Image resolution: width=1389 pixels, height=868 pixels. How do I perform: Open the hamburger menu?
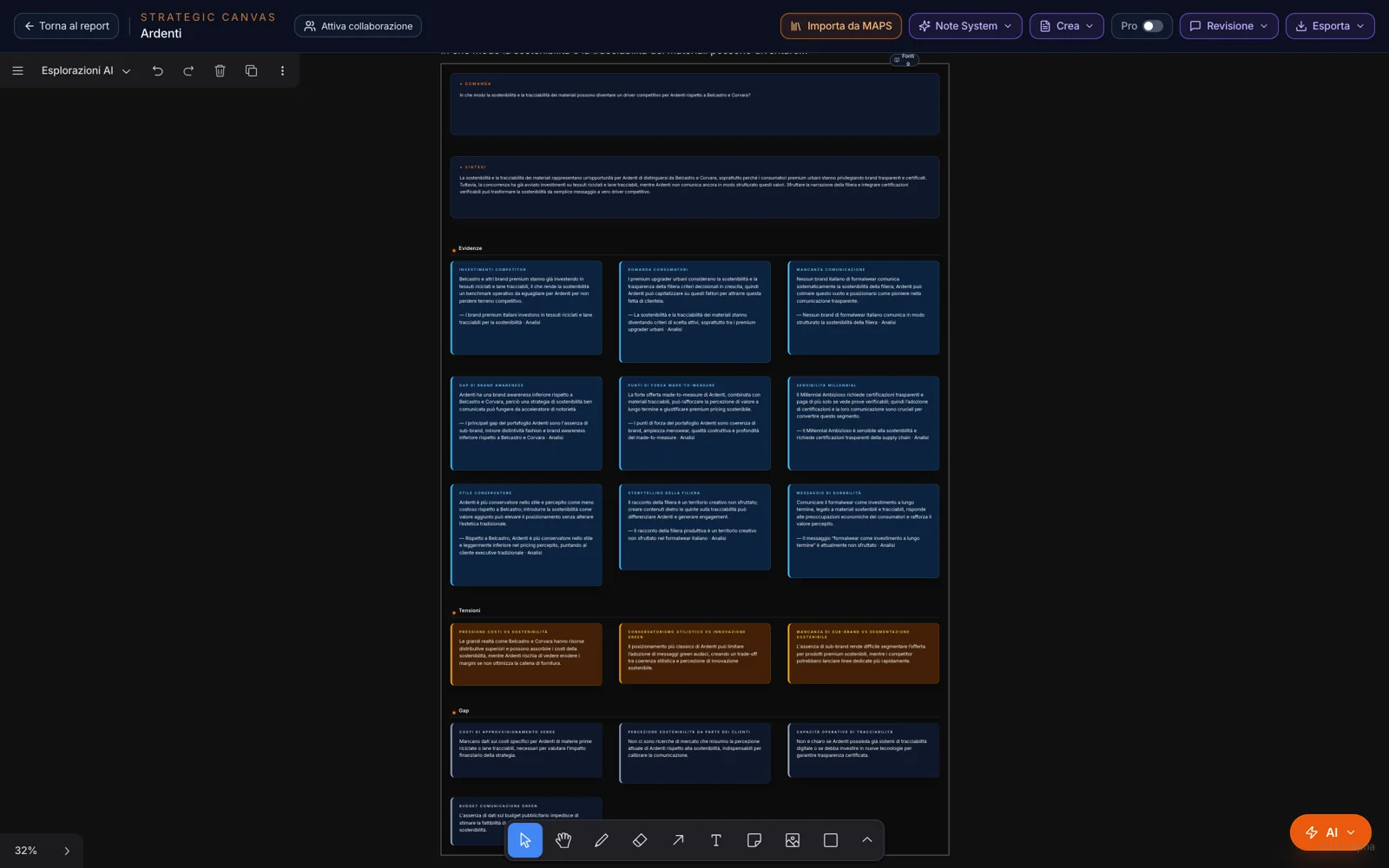[17, 70]
